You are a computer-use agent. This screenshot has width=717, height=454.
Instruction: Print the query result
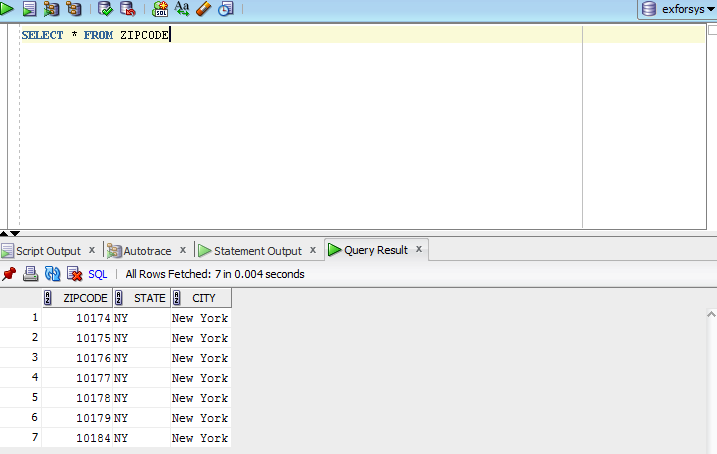point(30,274)
